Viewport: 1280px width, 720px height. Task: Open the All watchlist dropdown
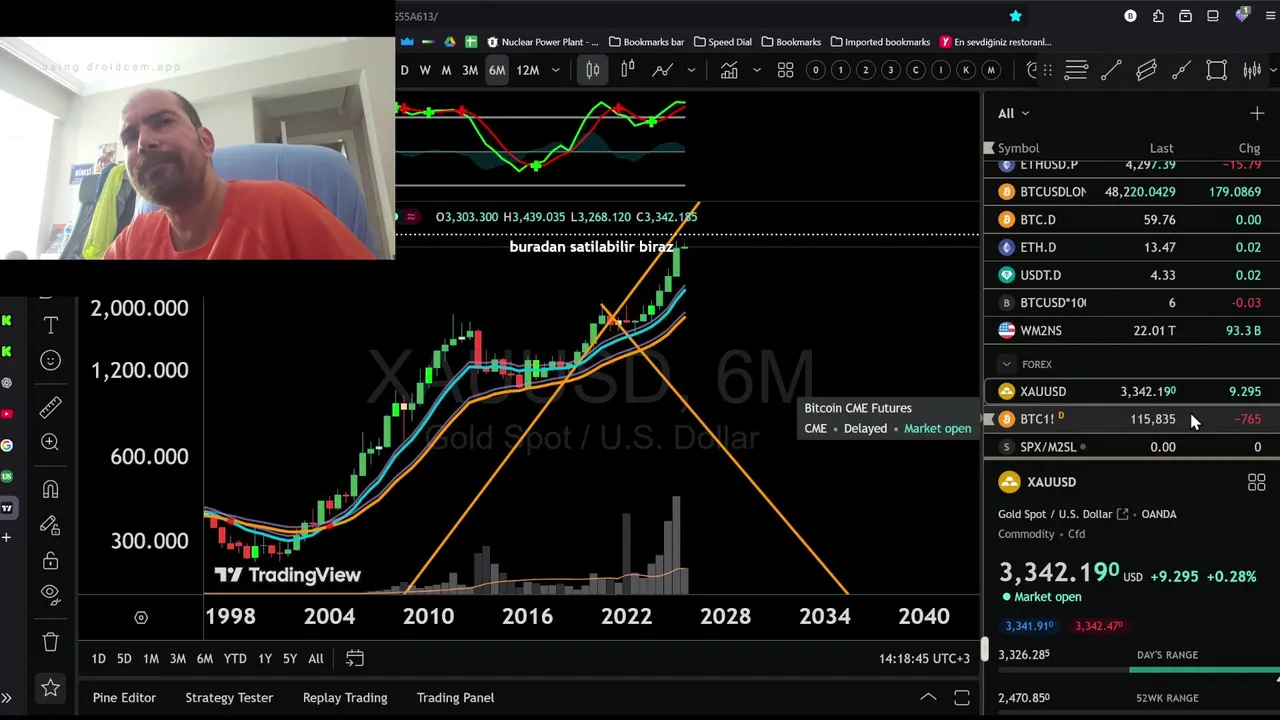(1013, 113)
